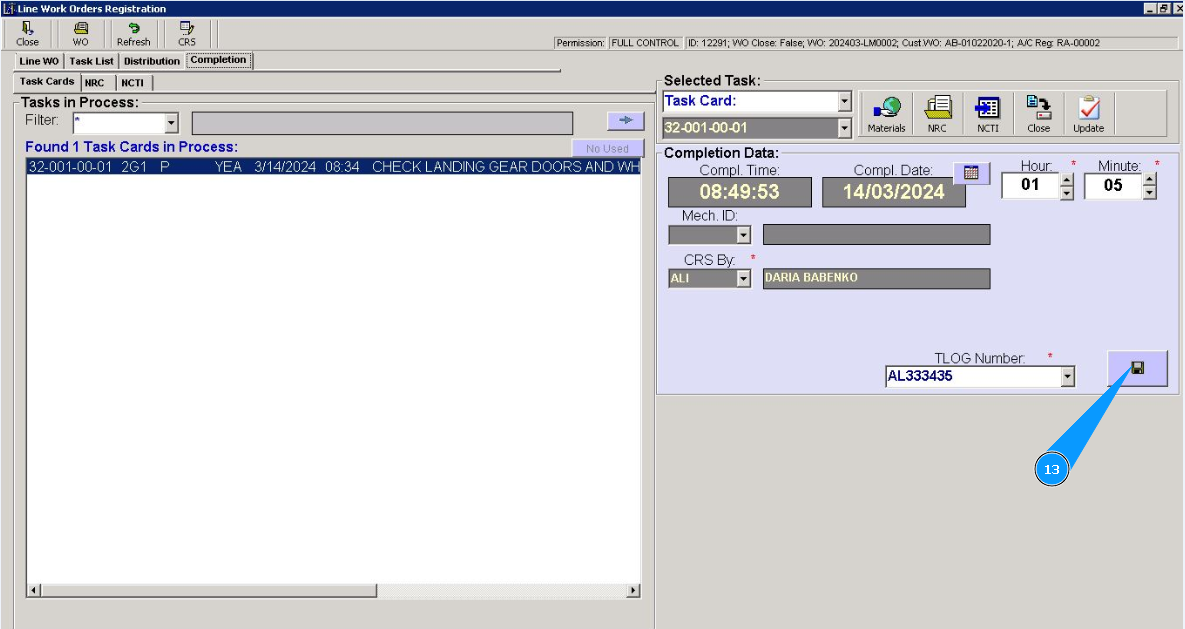Switch to the Task List tab
Screen dimensions: 1185x629
coord(91,61)
